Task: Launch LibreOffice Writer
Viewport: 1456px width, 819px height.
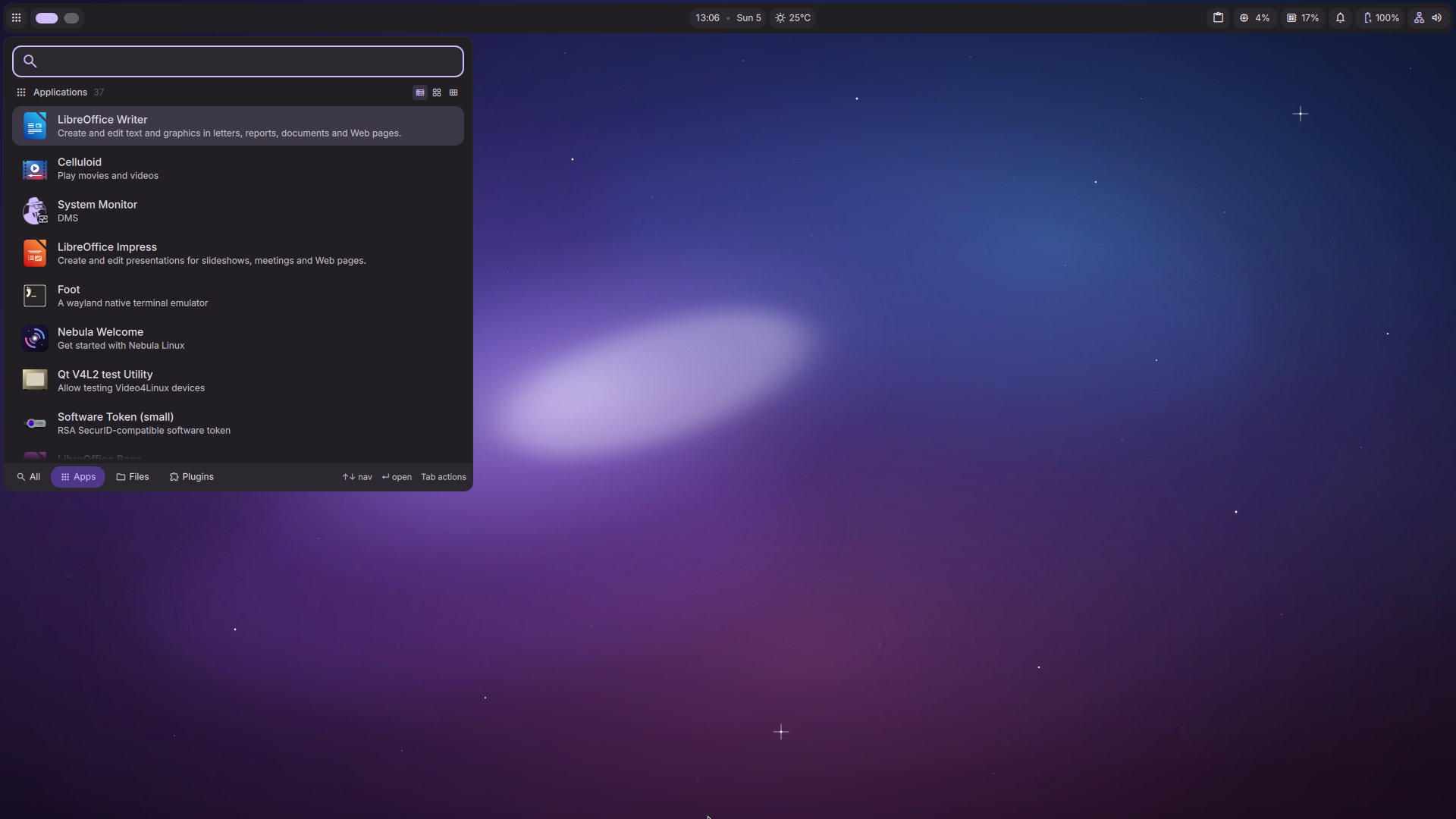Action: (238, 126)
